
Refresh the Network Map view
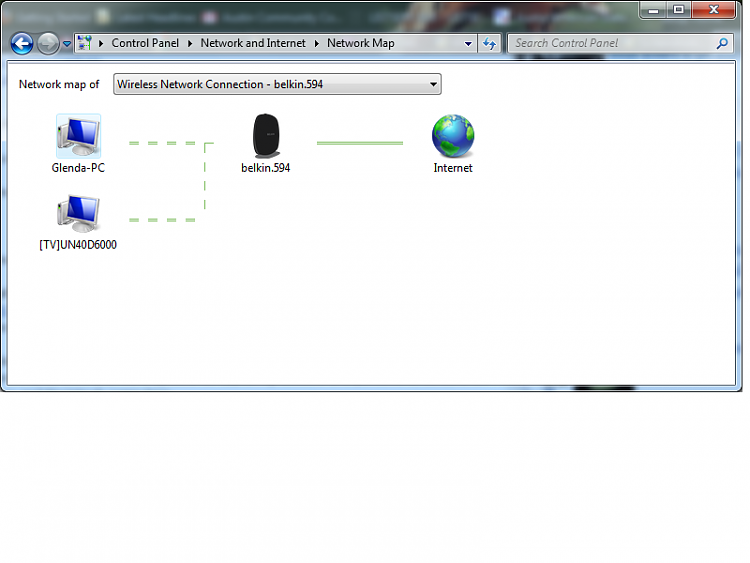point(489,44)
